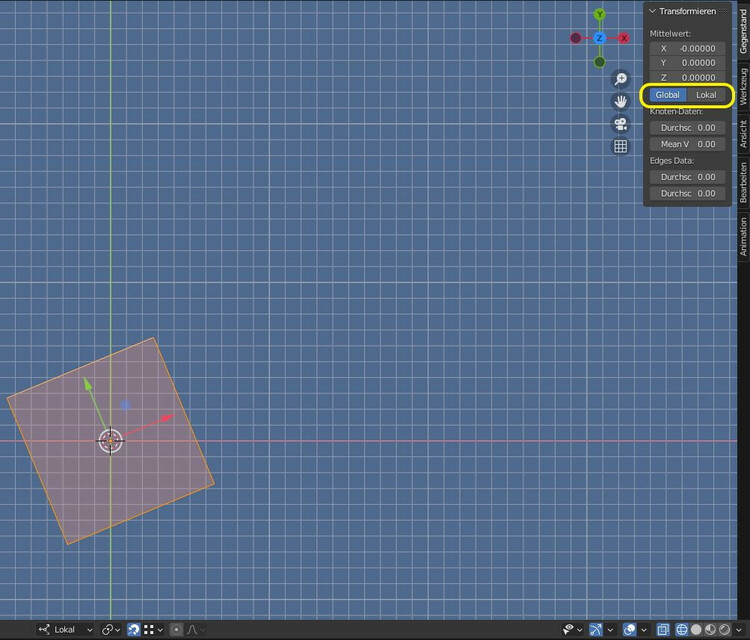Switch to the Ansicht sidebar tab

pos(743,135)
